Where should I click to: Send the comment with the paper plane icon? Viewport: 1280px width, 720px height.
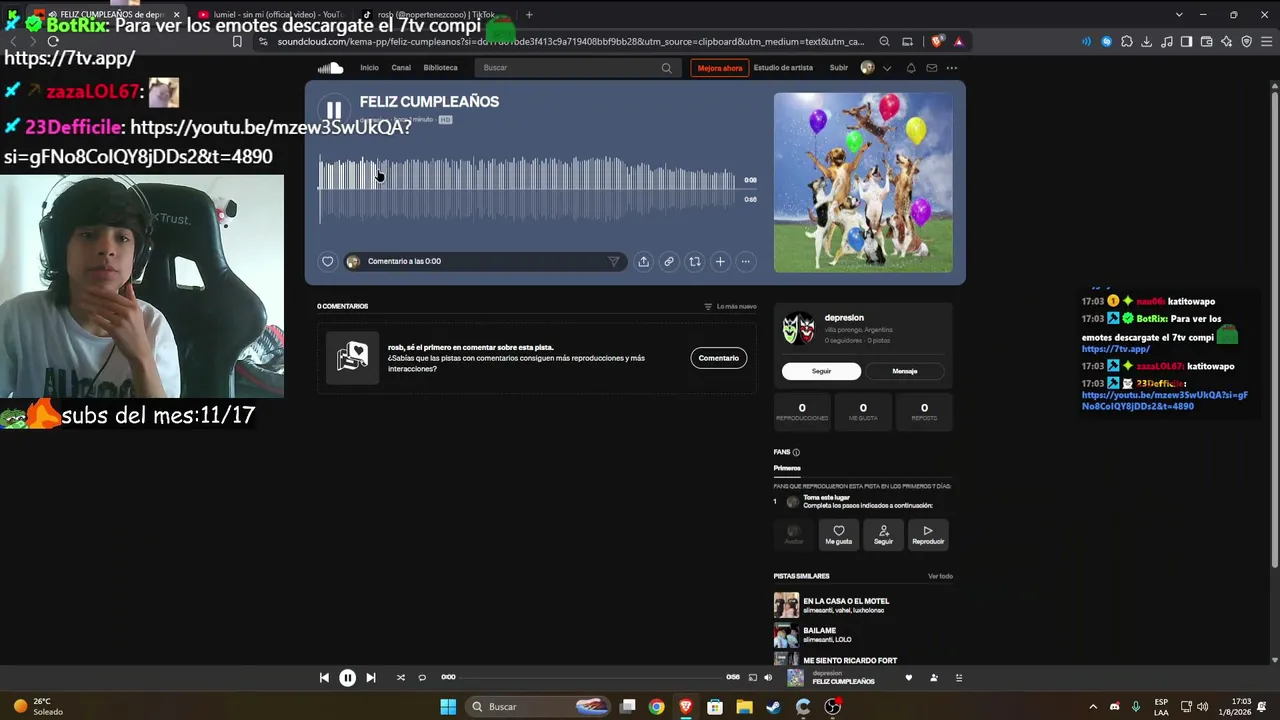pos(614,262)
